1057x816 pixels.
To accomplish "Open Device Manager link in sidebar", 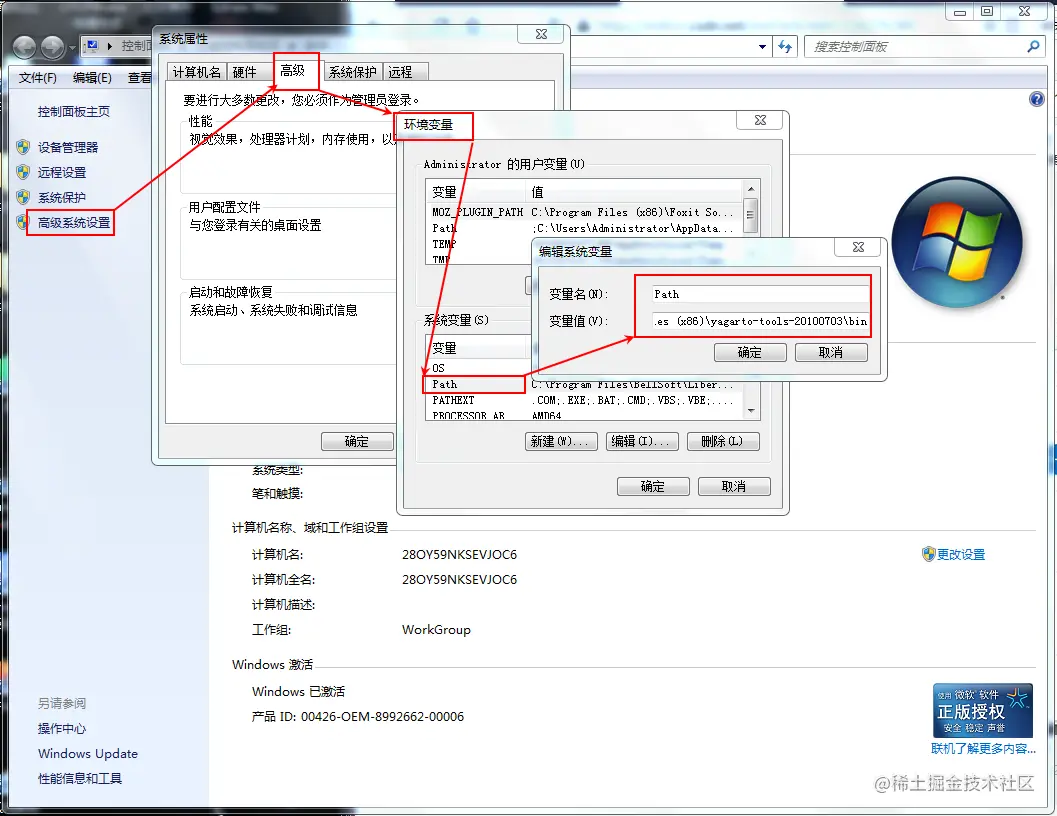I will [x=68, y=147].
